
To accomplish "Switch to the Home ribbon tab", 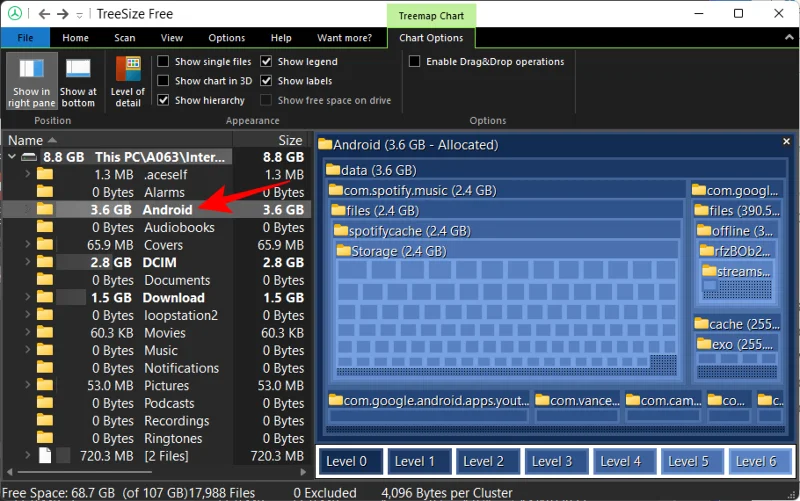I will point(76,38).
